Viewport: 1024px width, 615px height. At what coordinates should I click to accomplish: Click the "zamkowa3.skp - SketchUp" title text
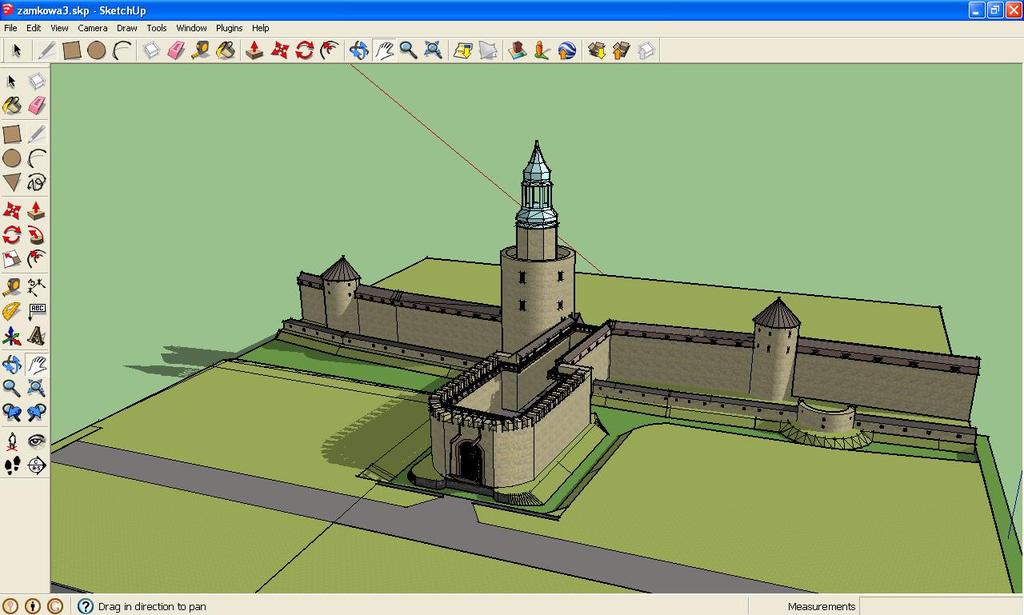(82, 10)
